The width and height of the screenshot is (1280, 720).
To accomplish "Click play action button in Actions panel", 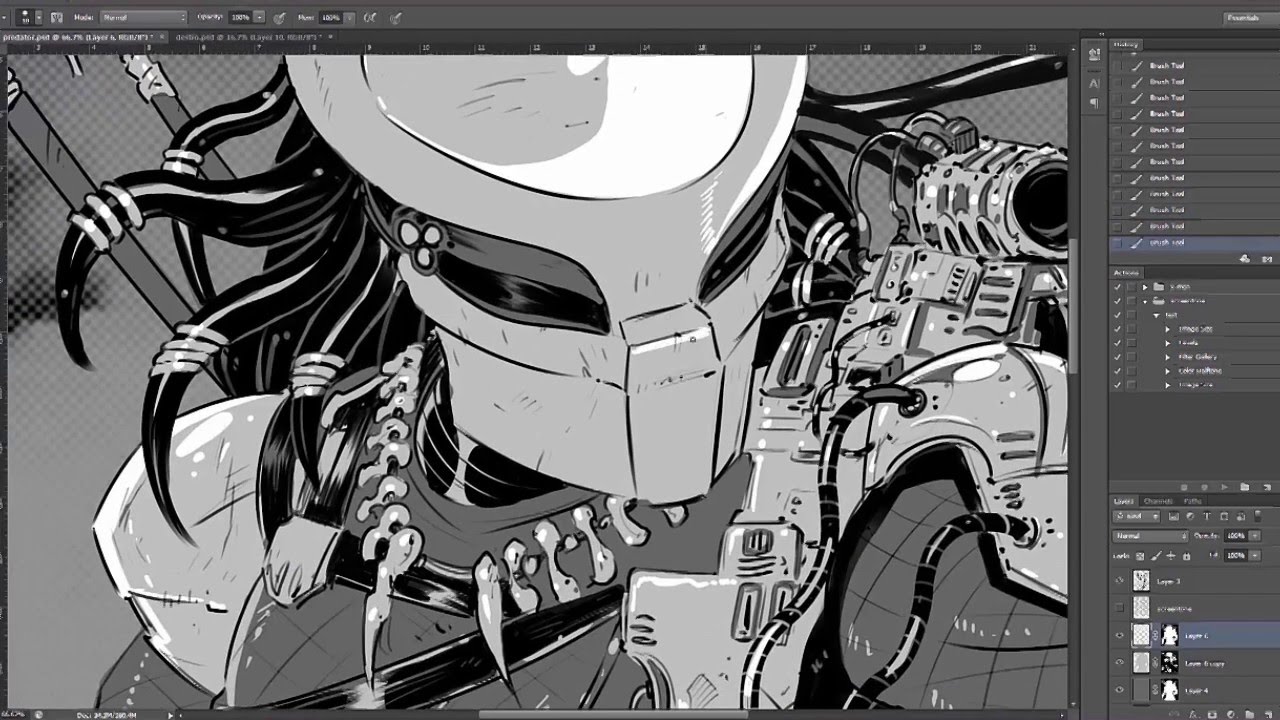I will (x=1224, y=487).
